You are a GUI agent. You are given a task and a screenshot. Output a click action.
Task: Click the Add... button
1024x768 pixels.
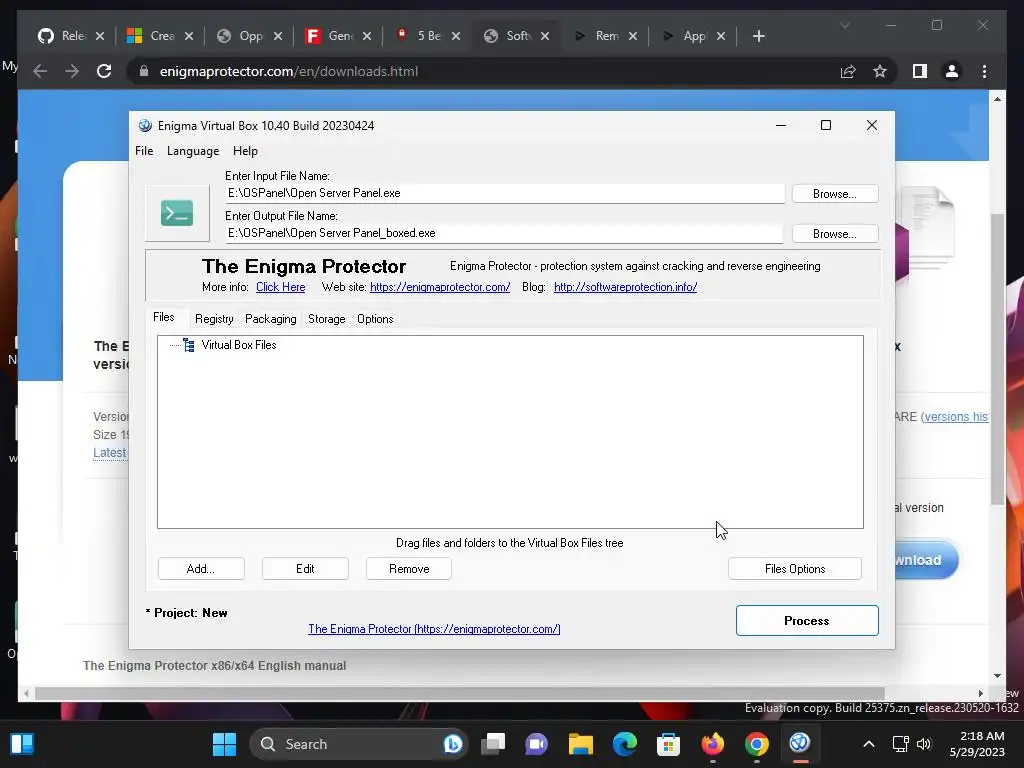(x=201, y=569)
